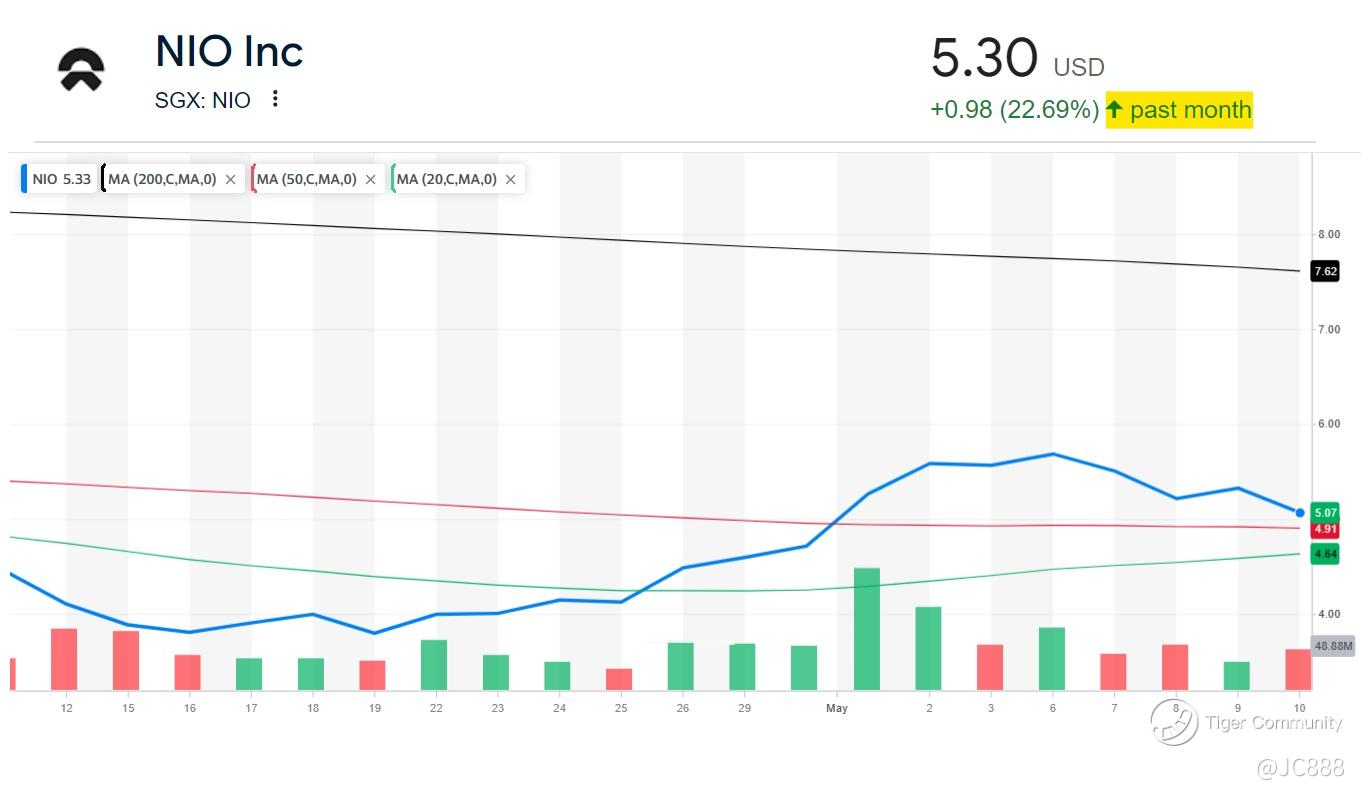Click the red volume bar above date 12
The width and height of the screenshot is (1371, 798).
click(x=64, y=659)
